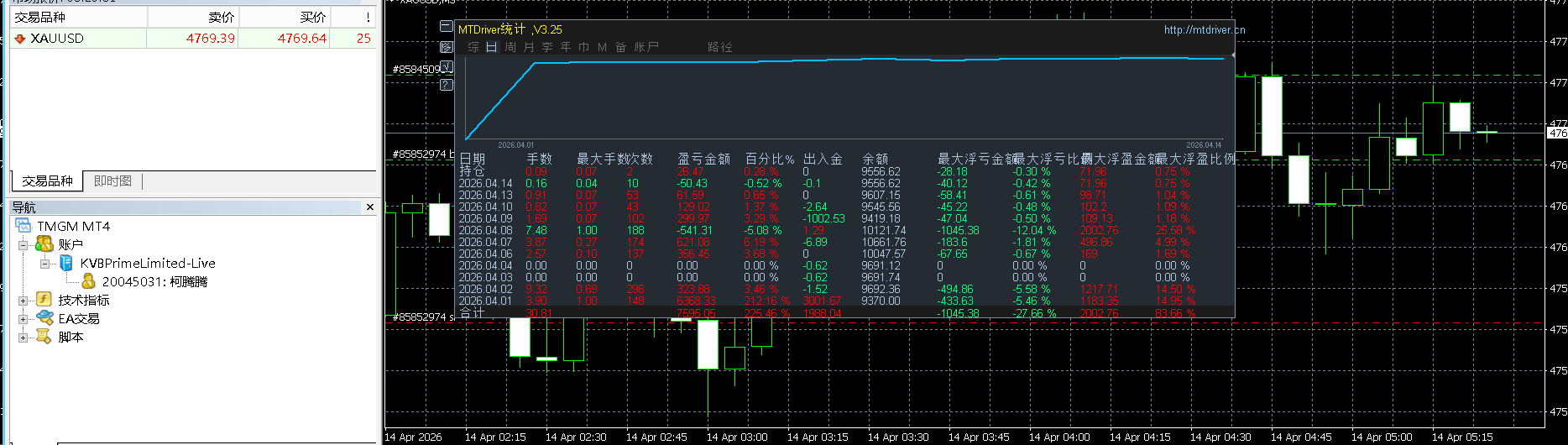Click the user icon of account 20045031

click(88, 281)
